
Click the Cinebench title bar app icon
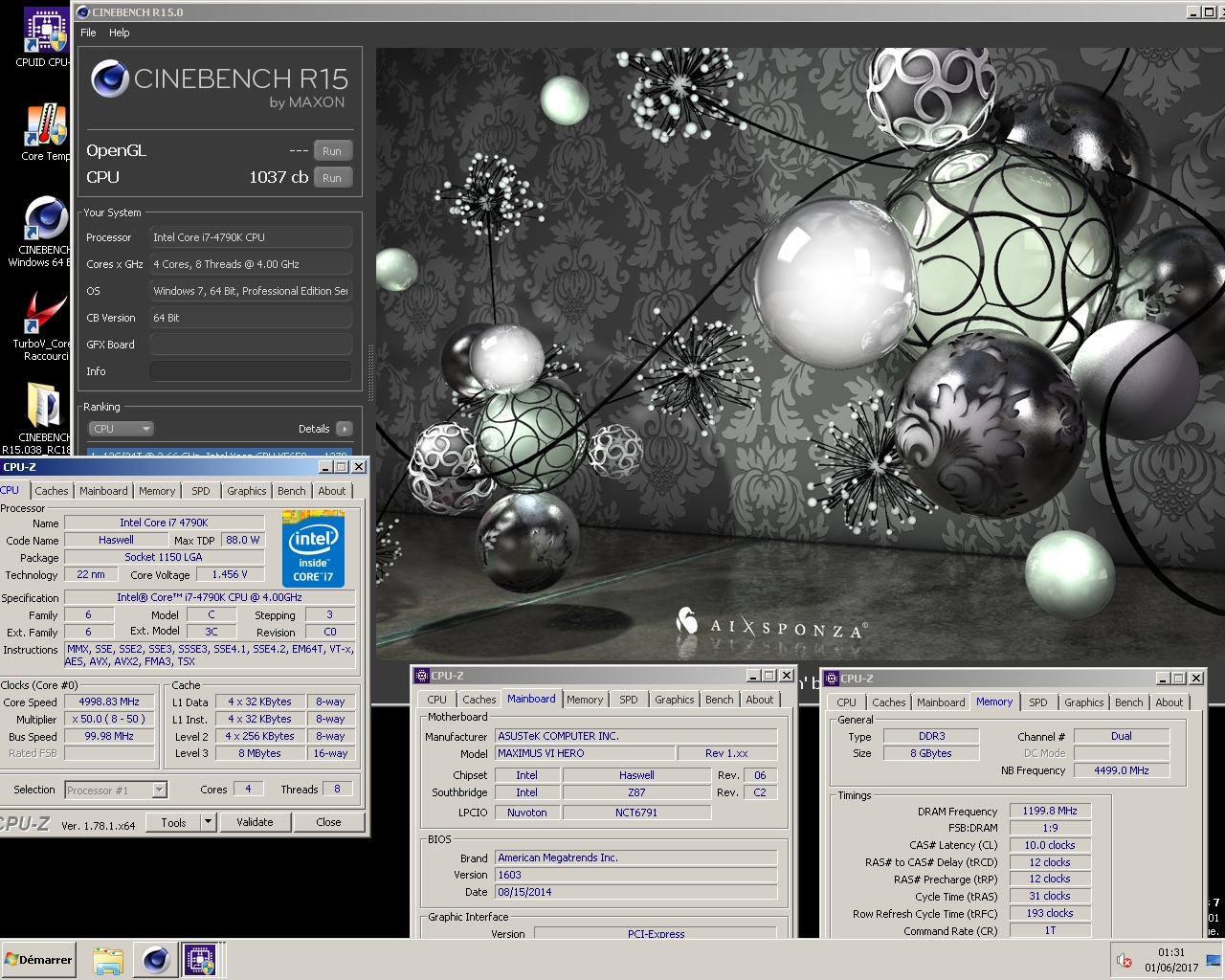pyautogui.click(x=82, y=11)
